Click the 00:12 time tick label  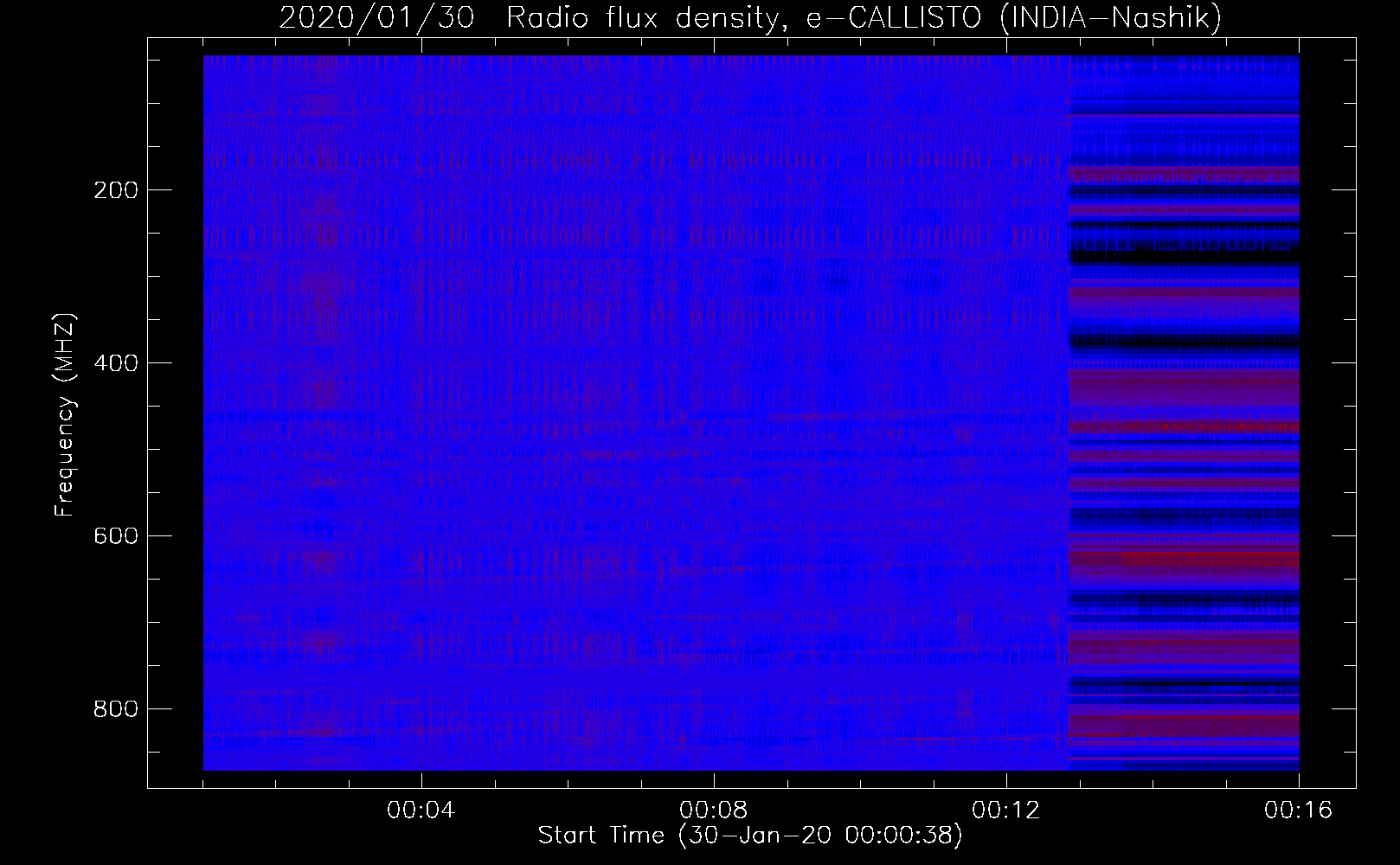(x=1006, y=811)
